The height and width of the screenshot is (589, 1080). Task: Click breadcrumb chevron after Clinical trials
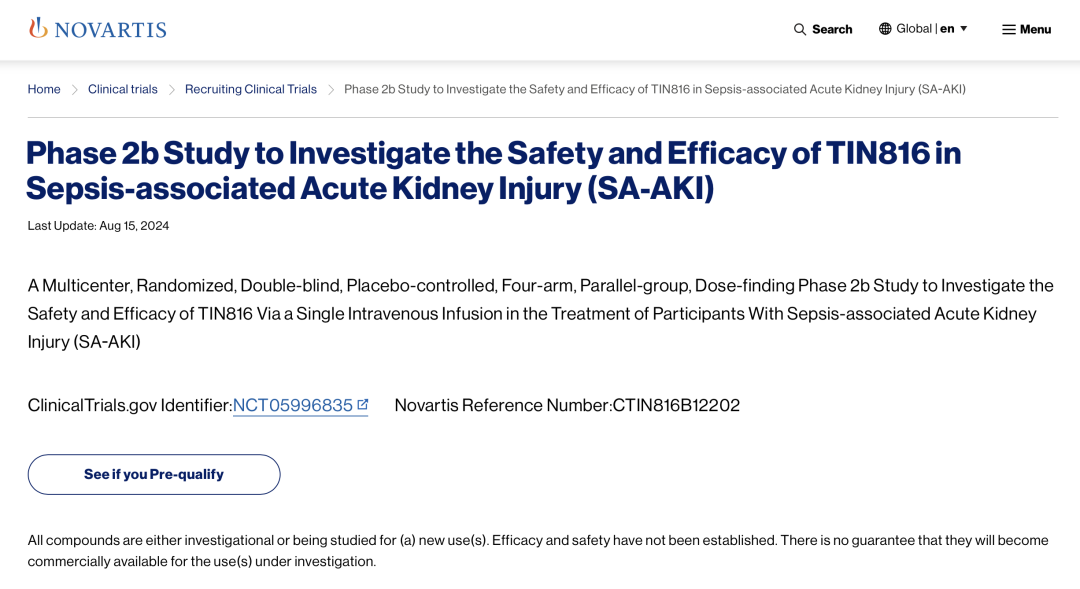(172, 90)
